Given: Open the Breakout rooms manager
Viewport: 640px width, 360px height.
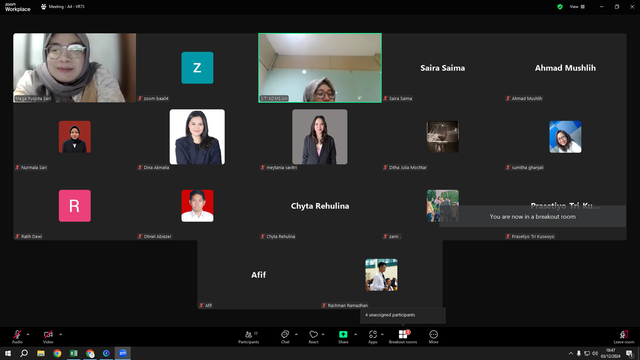Looking at the screenshot, I should 403,337.
